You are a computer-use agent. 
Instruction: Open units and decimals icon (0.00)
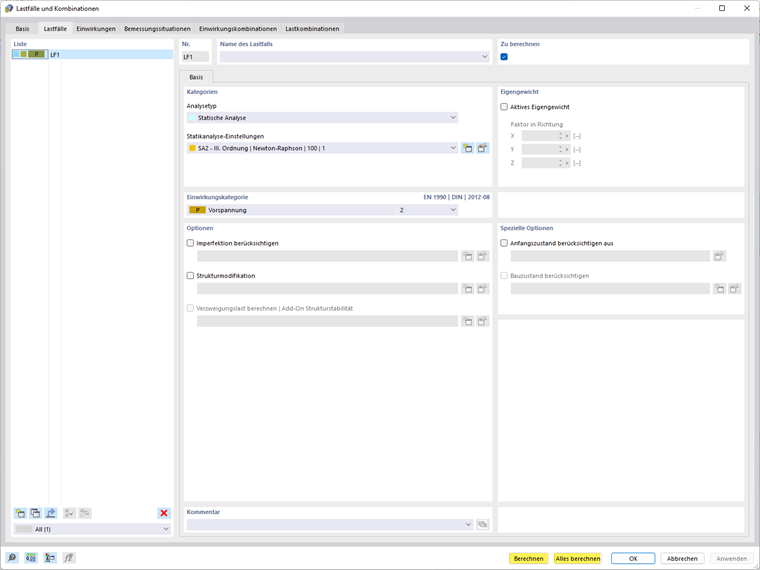tap(31, 558)
